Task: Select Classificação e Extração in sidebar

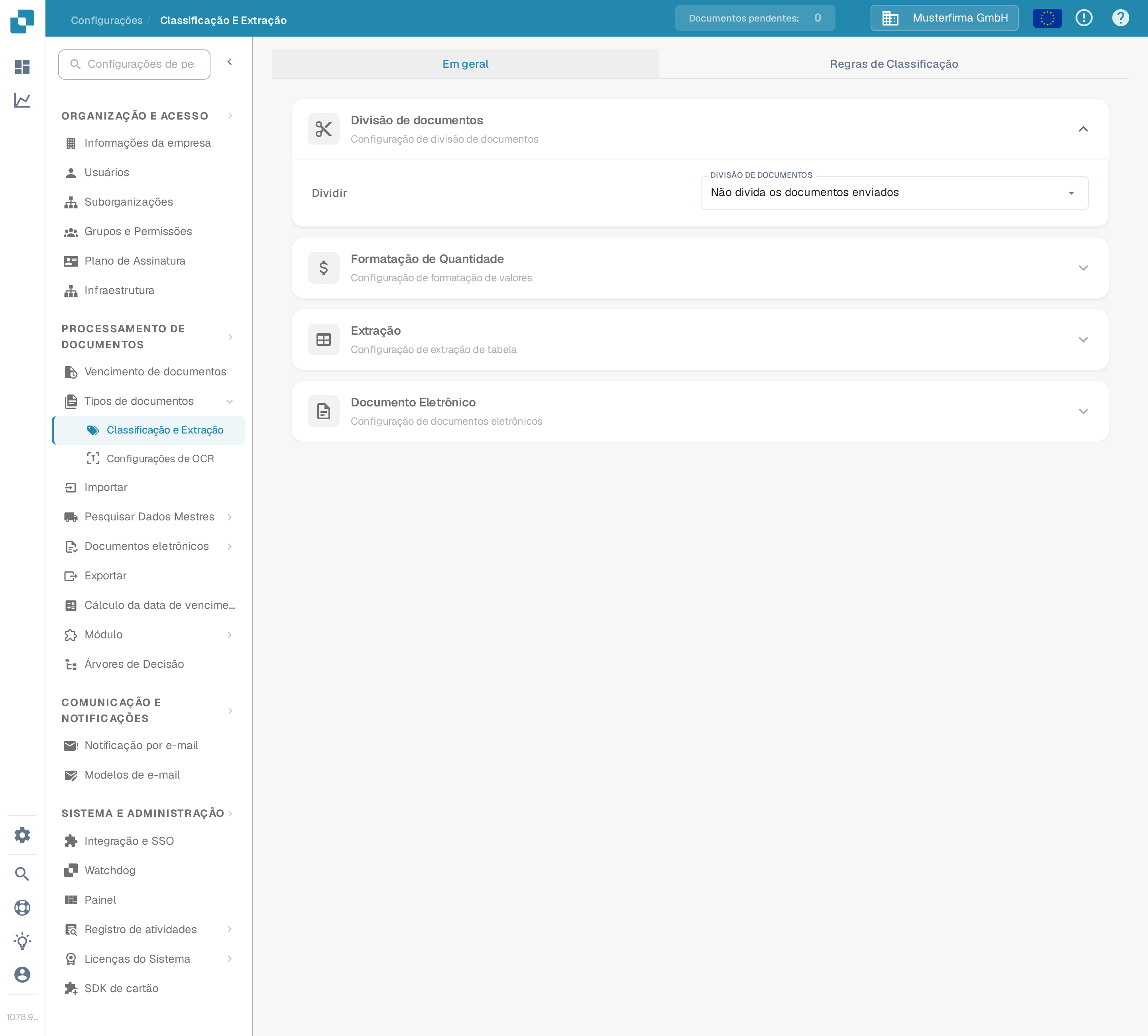Action: [x=149, y=430]
